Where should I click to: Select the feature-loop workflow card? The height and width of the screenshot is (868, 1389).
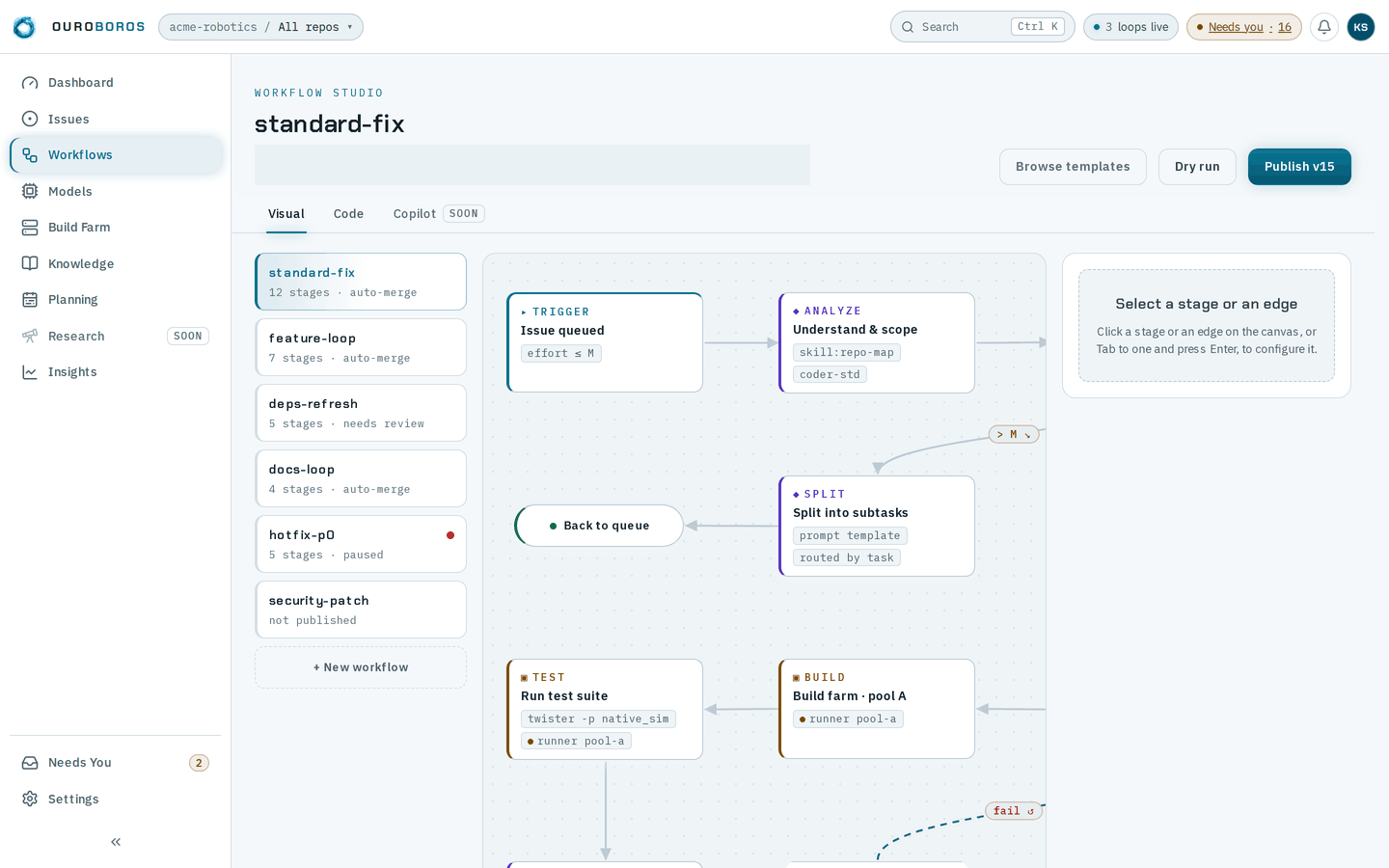click(x=361, y=347)
